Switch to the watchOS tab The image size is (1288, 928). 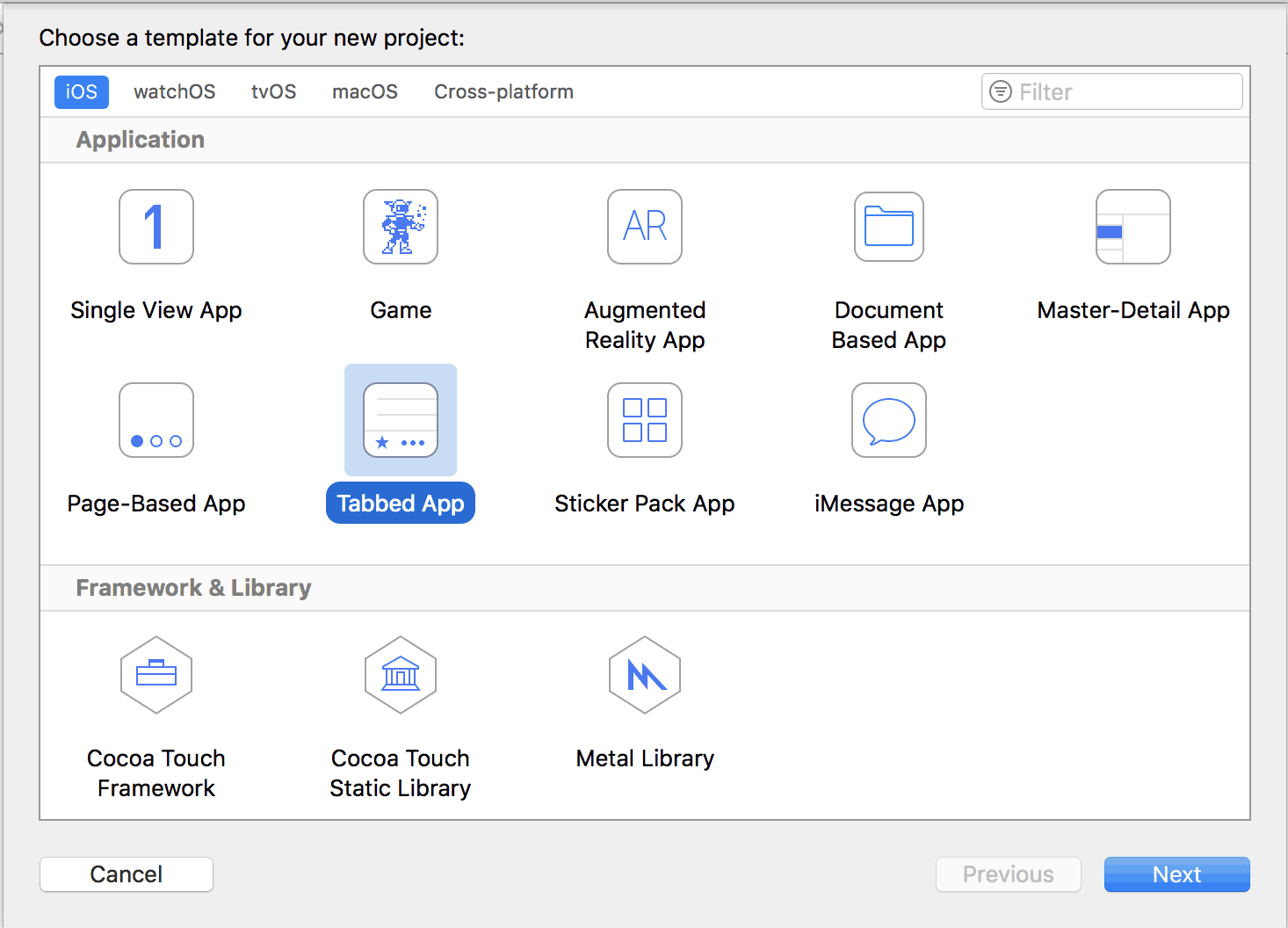(x=174, y=91)
